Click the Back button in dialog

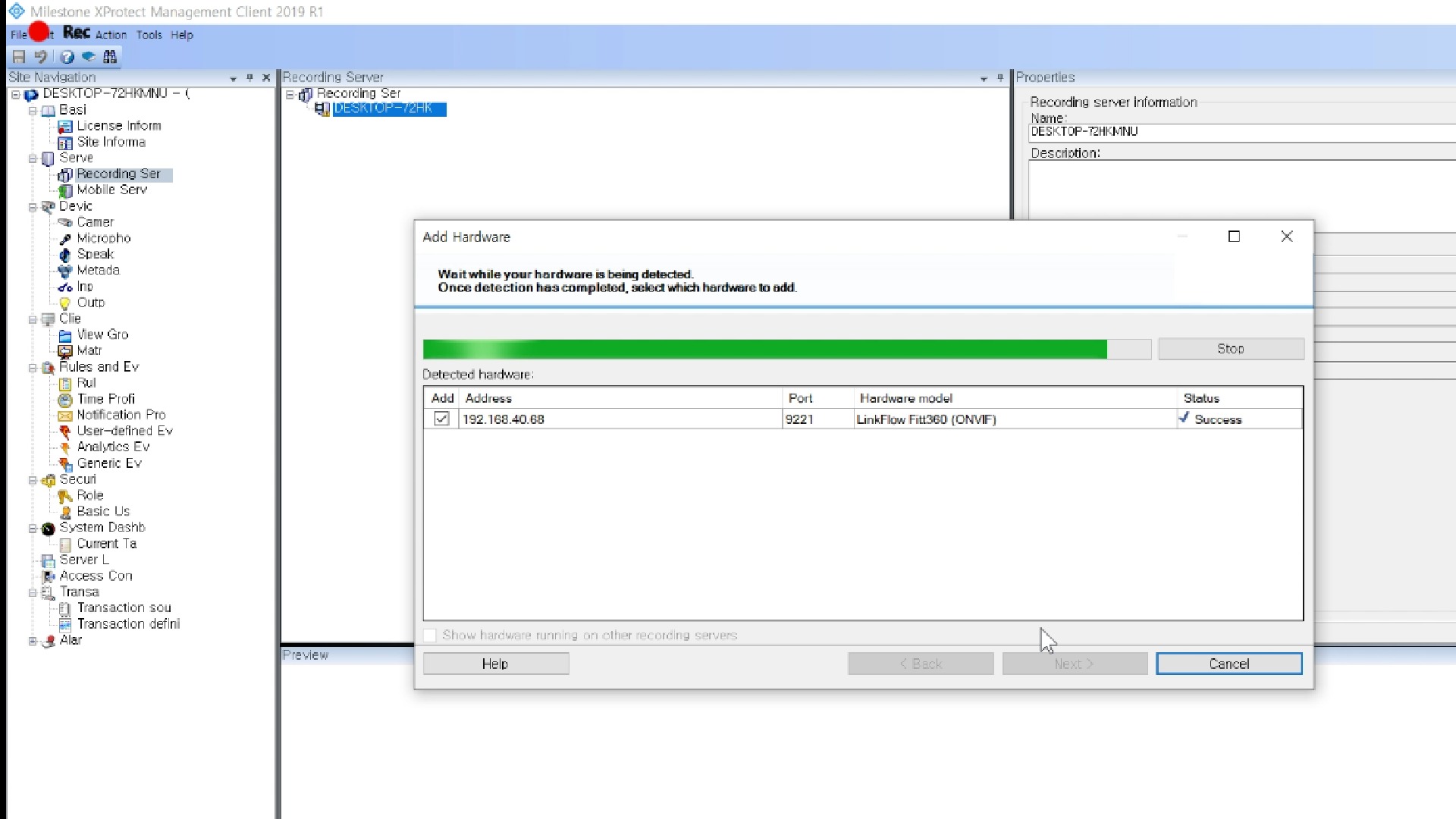coord(921,664)
